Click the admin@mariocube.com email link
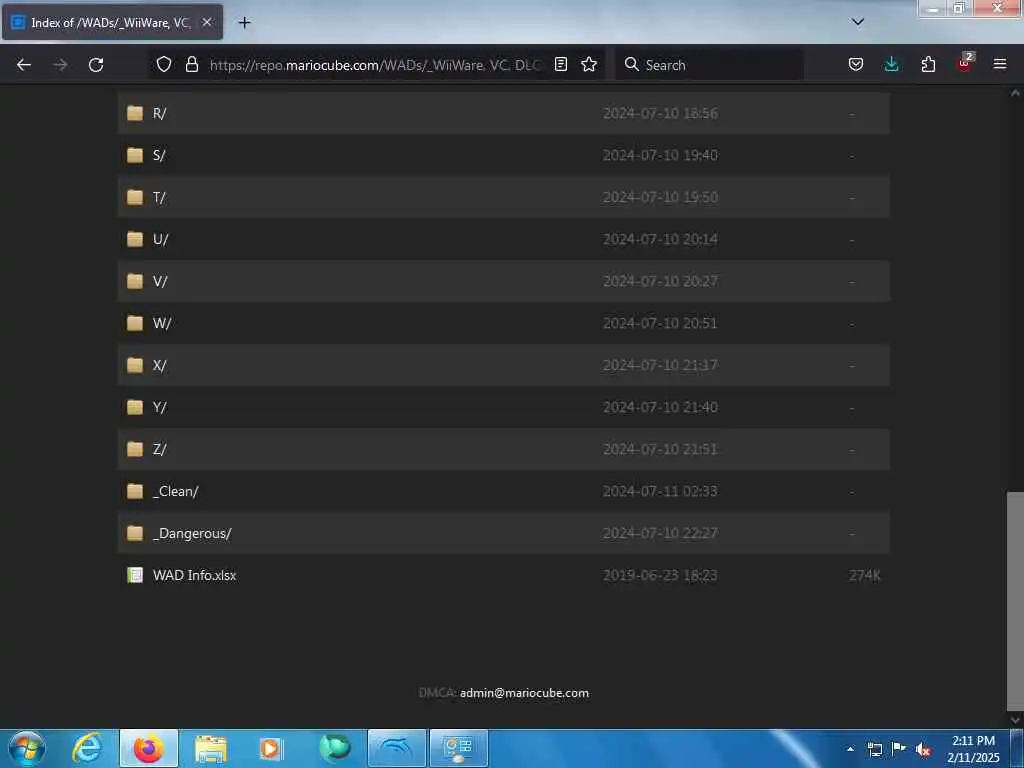The width and height of the screenshot is (1024, 768). pos(524,693)
